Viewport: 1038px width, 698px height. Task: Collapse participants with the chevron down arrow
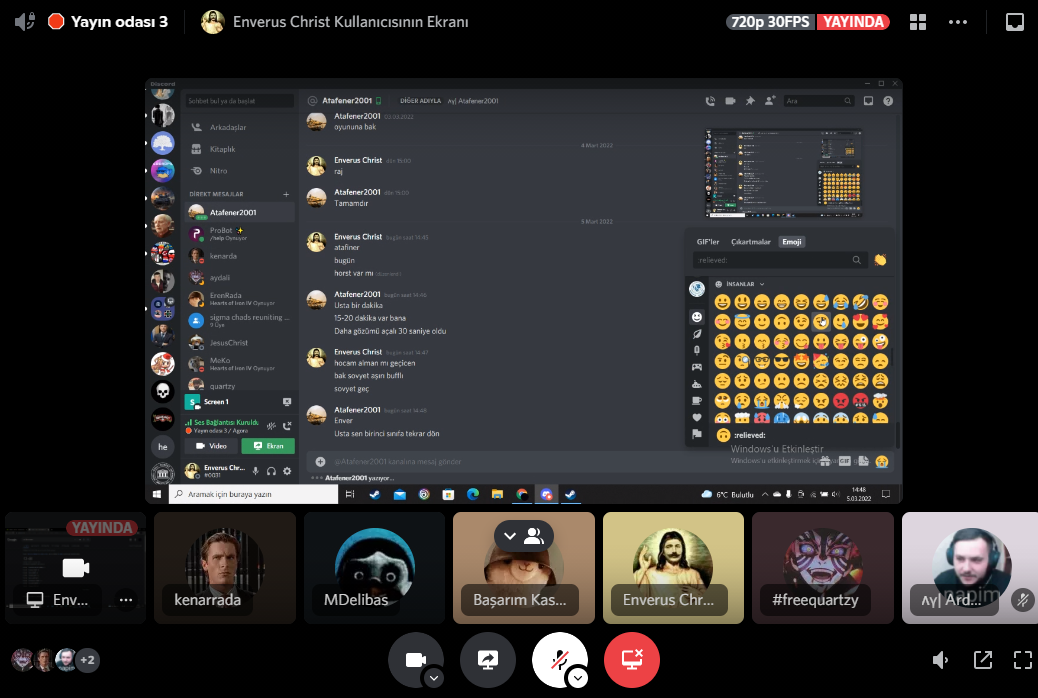click(x=510, y=536)
